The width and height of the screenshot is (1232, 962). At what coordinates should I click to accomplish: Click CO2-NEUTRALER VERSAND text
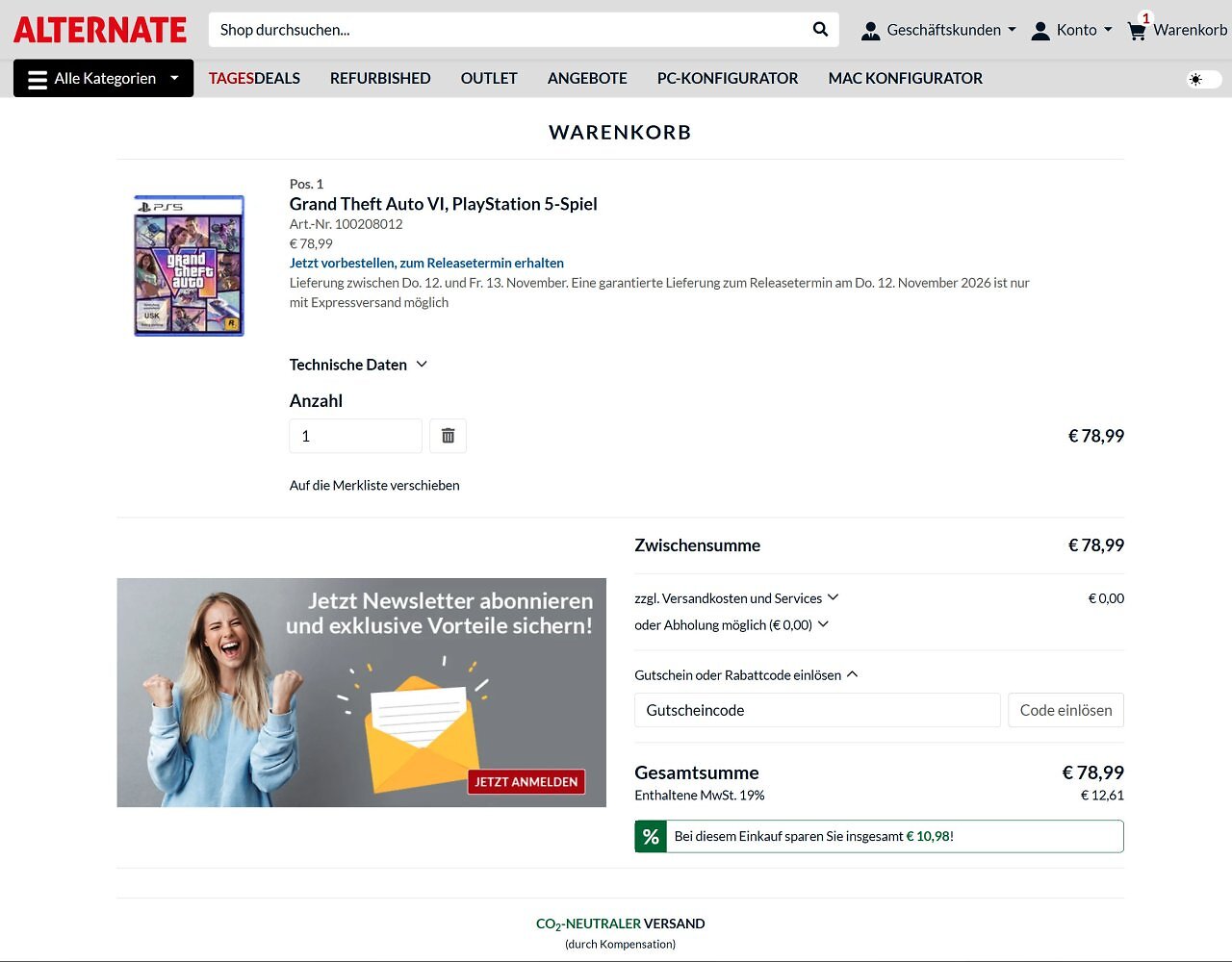pyautogui.click(x=620, y=924)
